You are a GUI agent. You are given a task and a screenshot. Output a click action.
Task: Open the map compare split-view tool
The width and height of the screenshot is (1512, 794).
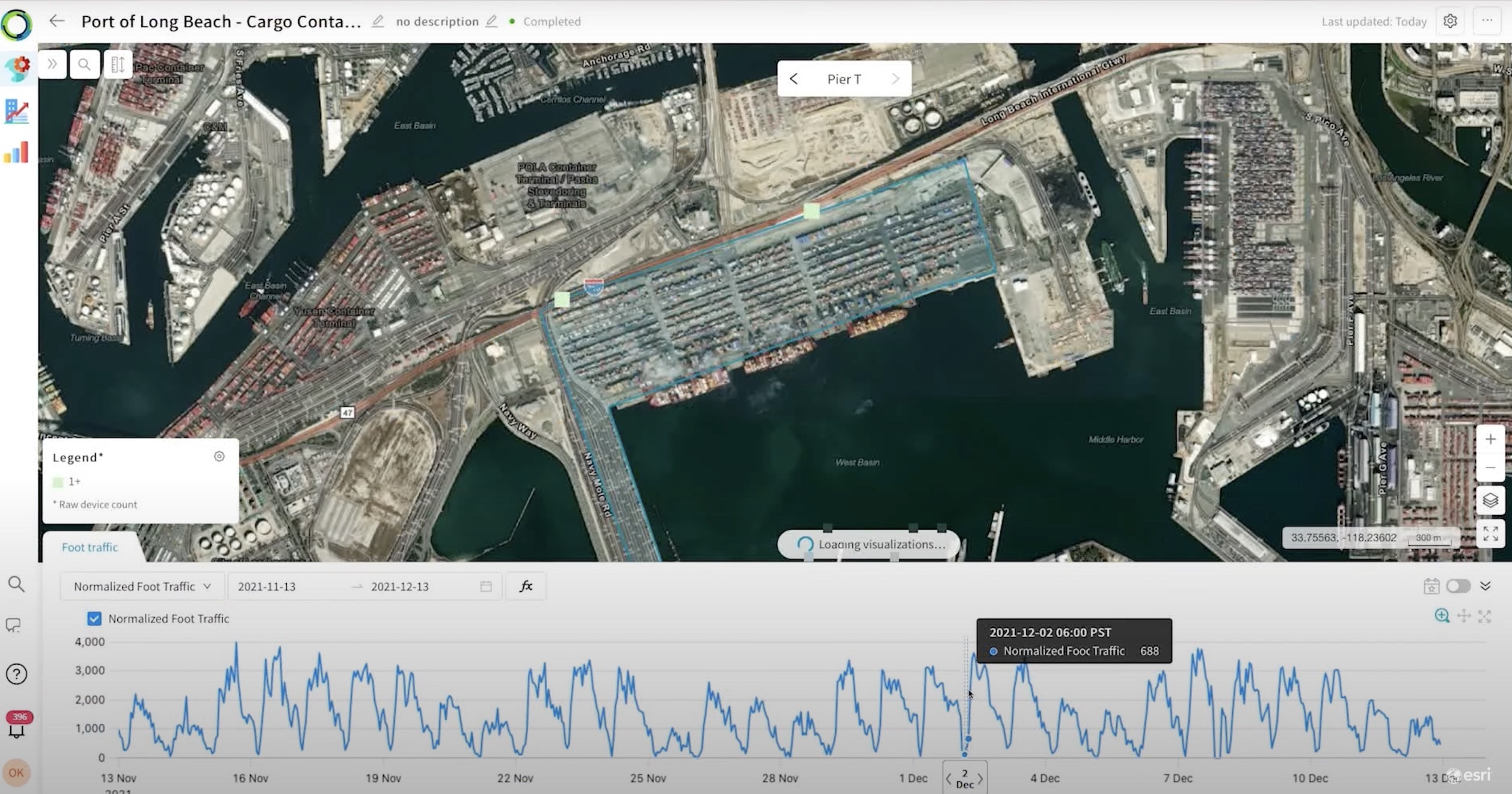point(118,64)
